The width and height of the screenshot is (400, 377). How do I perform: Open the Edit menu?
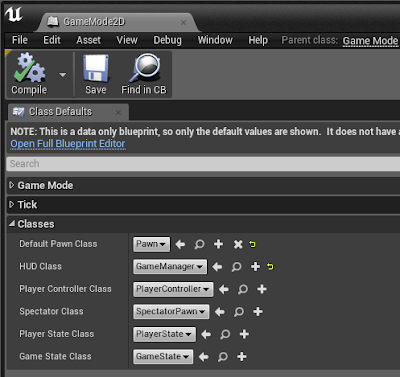pos(52,40)
